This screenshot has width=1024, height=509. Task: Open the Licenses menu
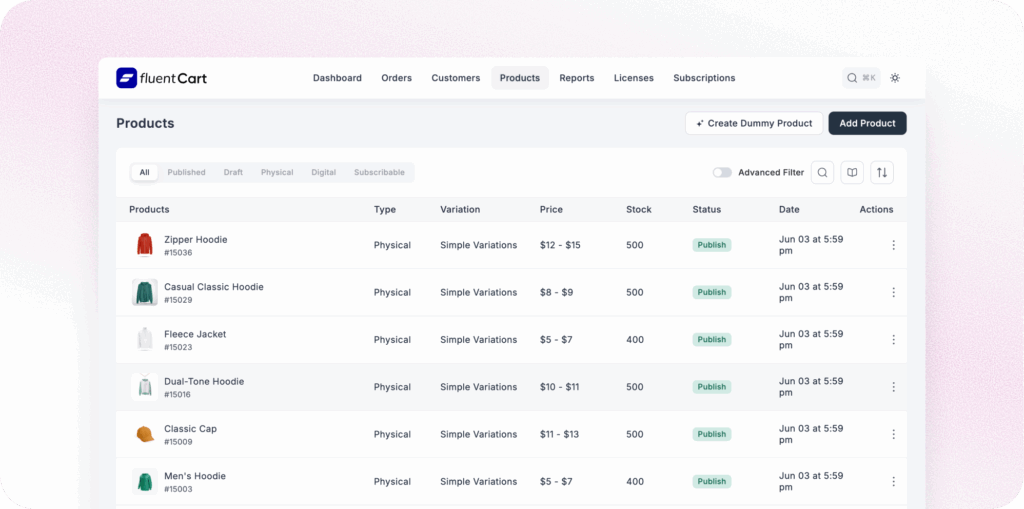tap(633, 78)
